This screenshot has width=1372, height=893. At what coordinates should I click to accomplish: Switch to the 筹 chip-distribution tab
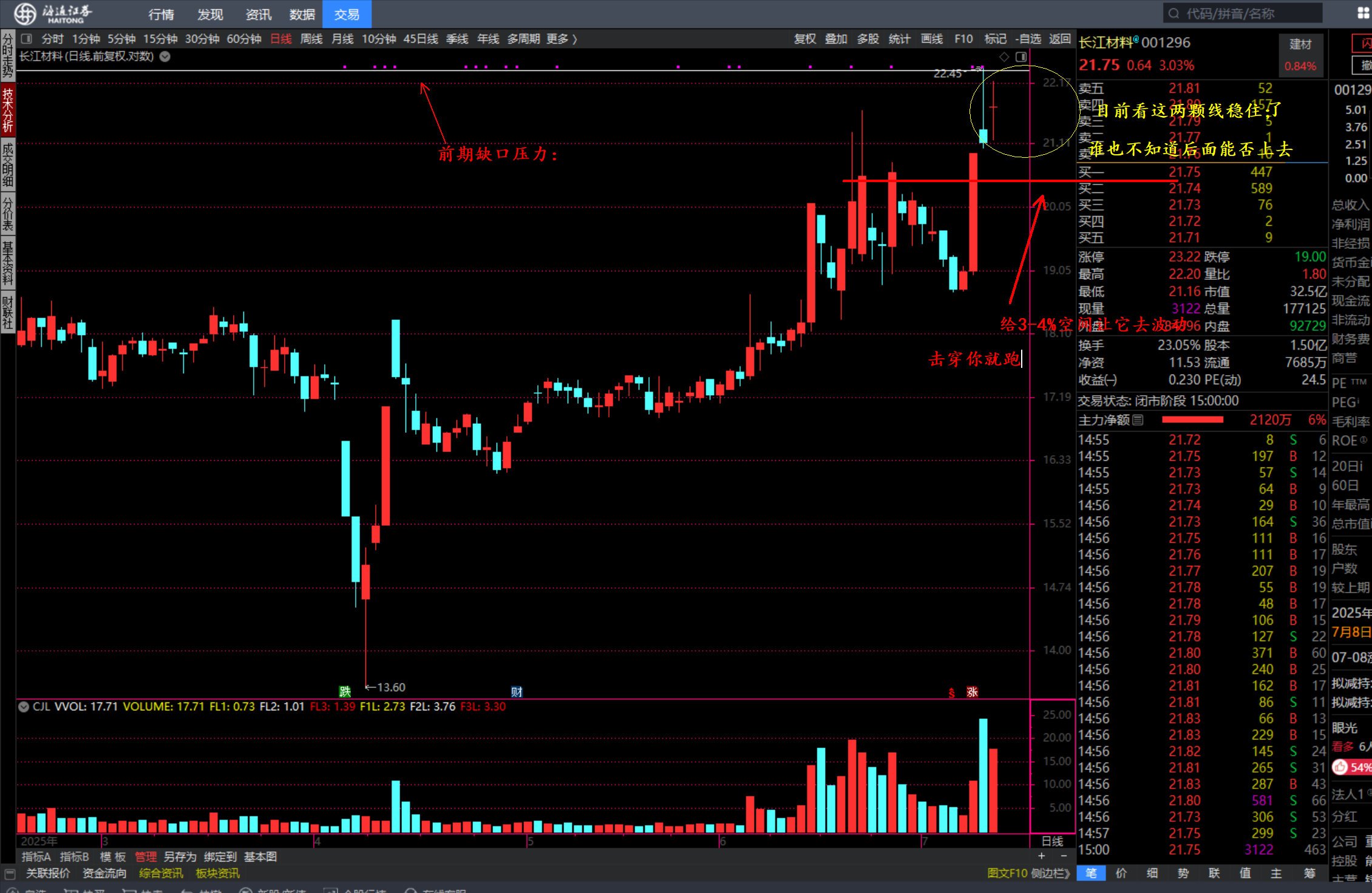coord(1309,873)
